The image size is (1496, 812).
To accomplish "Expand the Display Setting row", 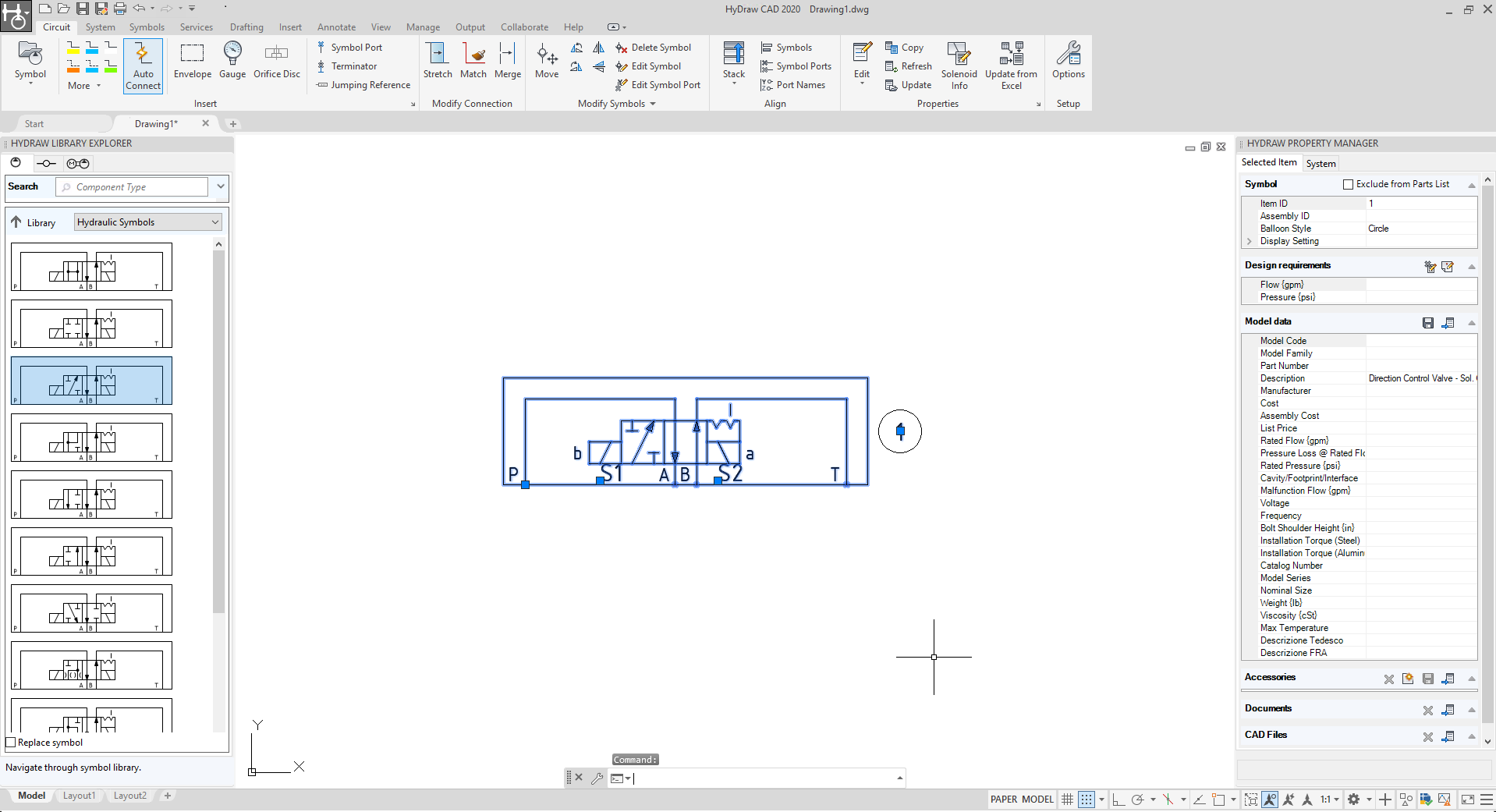I will [1250, 242].
